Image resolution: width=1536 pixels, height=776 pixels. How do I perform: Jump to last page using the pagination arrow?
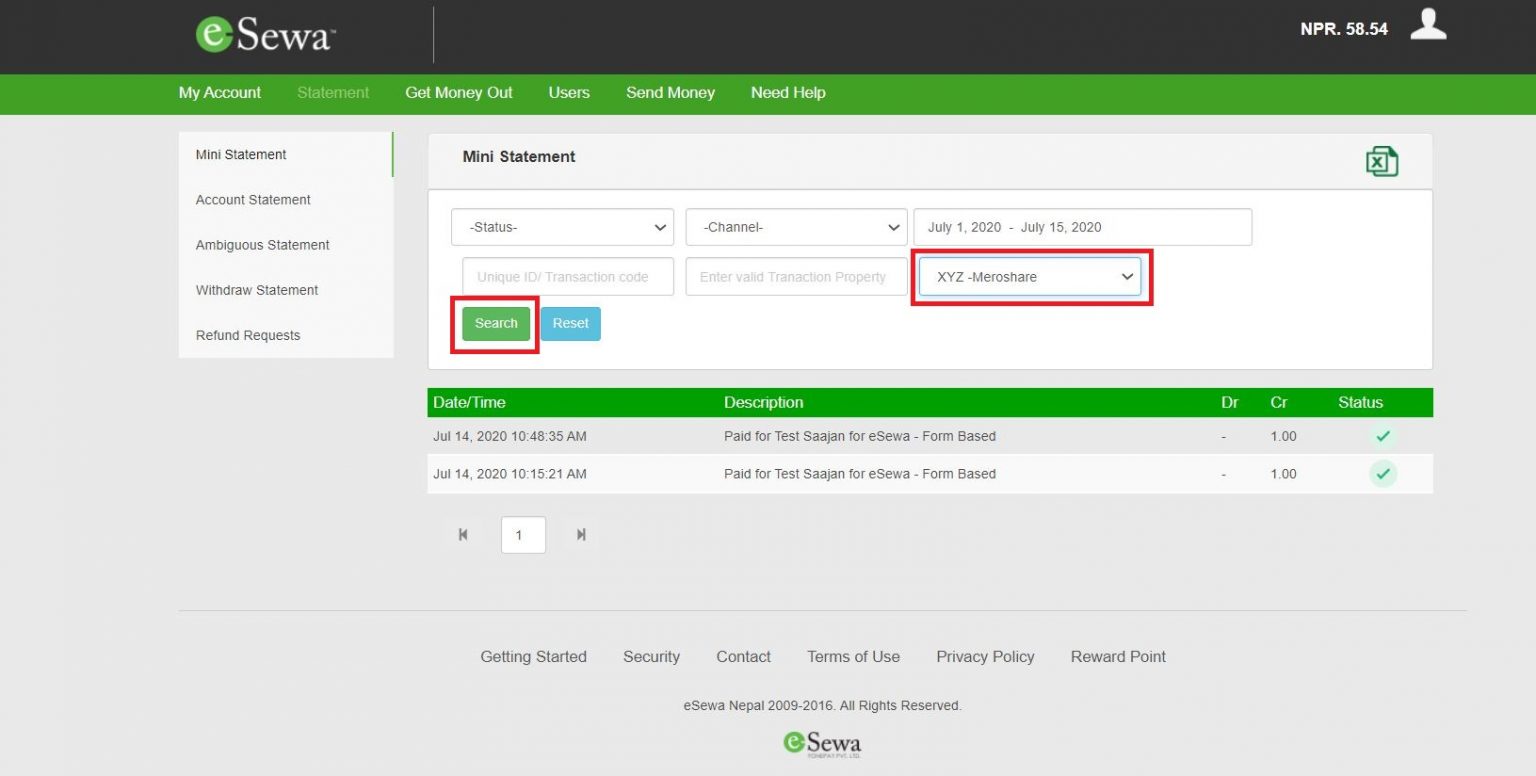(x=581, y=535)
